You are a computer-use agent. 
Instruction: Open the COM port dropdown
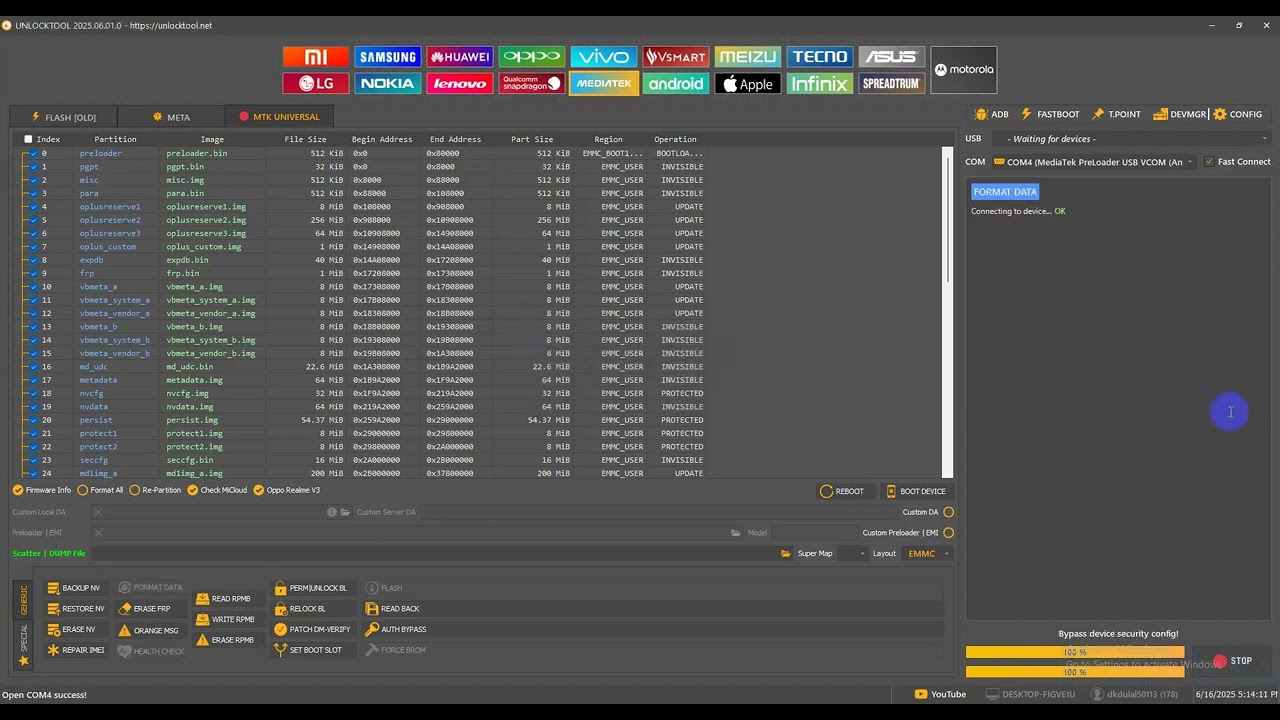click(1093, 162)
